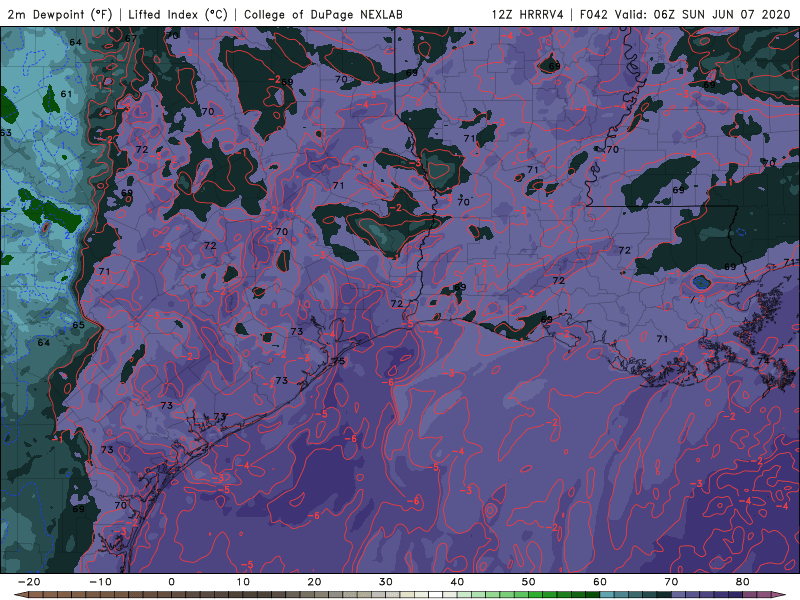The width and height of the screenshot is (800, 600).
Task: Click the "60" label on color scale
Action: coord(600,582)
